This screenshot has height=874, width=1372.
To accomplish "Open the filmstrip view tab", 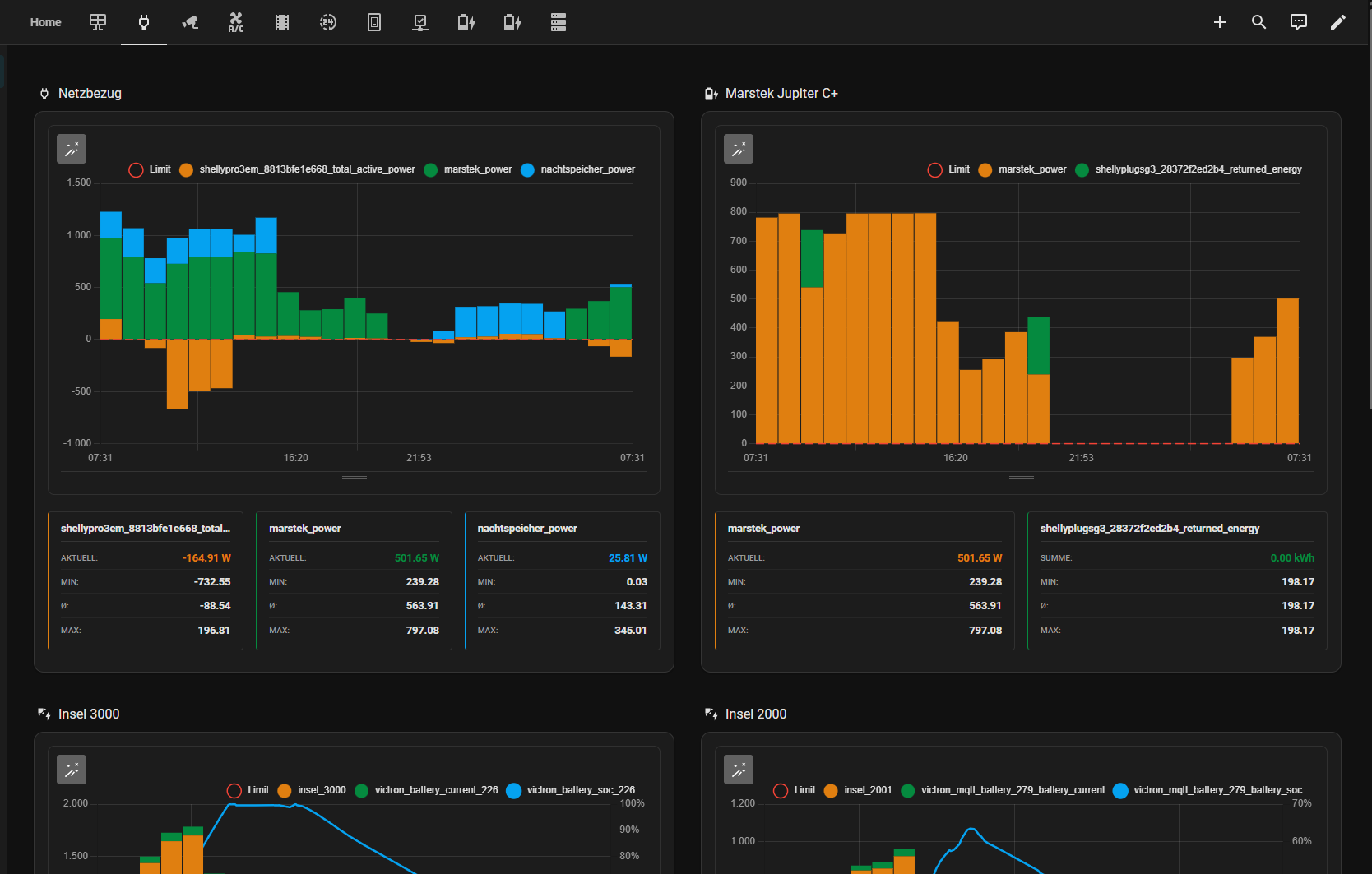I will [282, 22].
